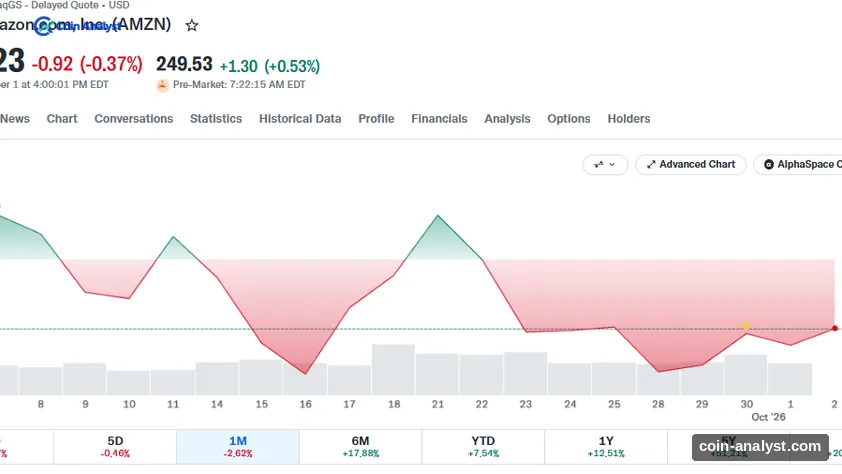Screen dimensions: 842x474
Task: Click the chart peak at date 21
Action: click(x=438, y=216)
